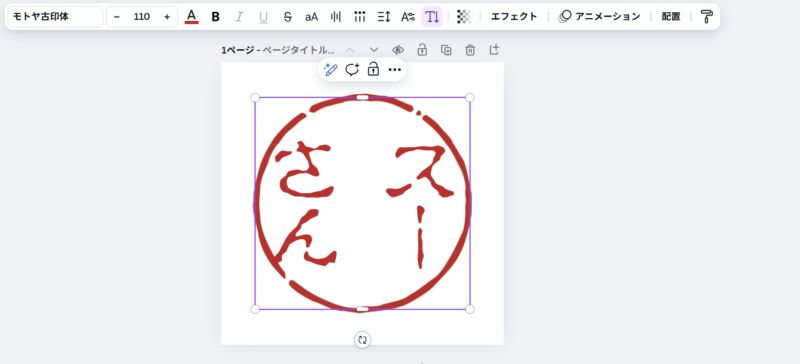Open the transparency checkerboard control
Viewport: 800px width, 364px height.
point(464,17)
